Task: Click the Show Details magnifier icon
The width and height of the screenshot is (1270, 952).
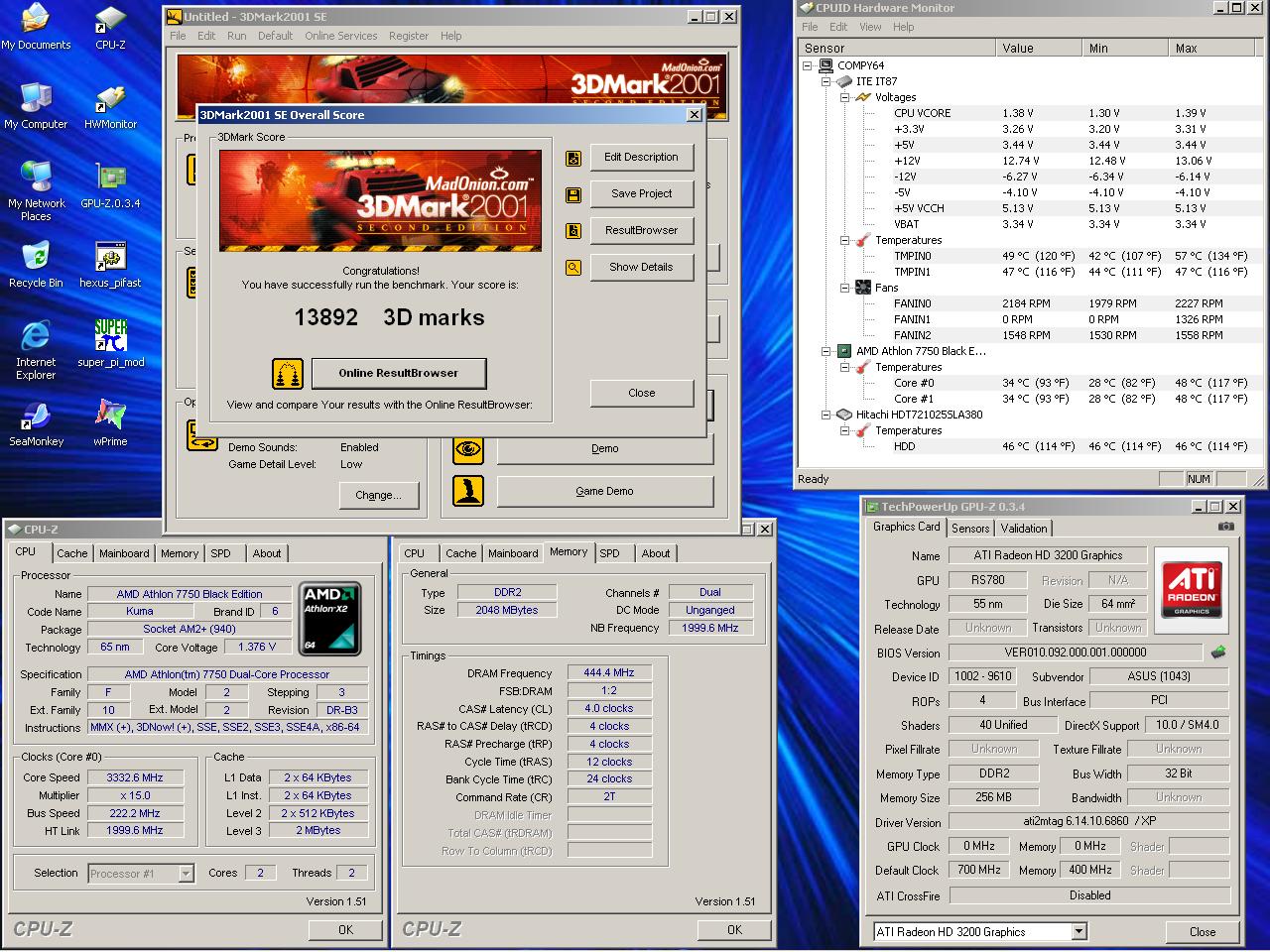Action: point(573,268)
